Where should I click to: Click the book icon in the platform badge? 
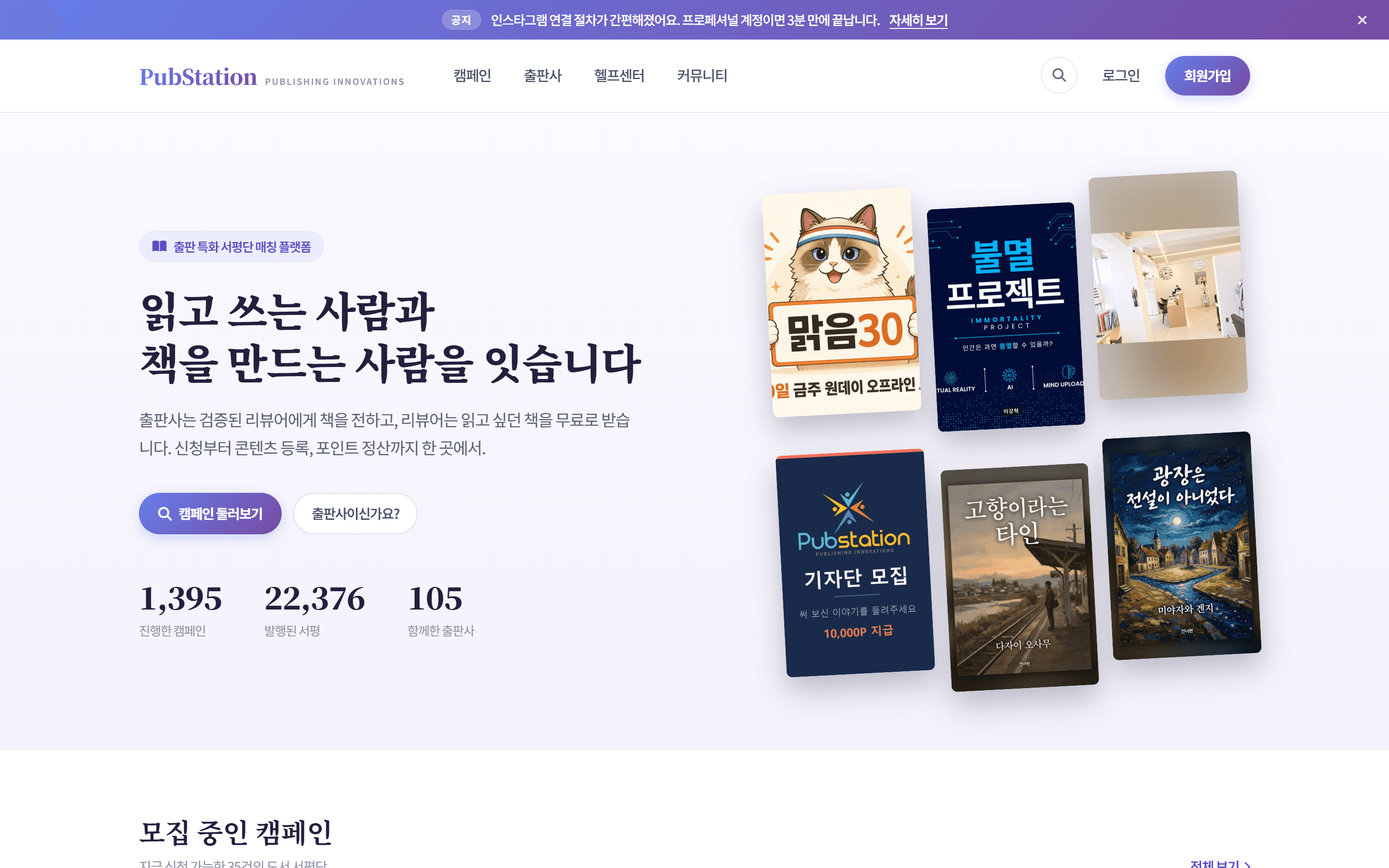coord(159,246)
